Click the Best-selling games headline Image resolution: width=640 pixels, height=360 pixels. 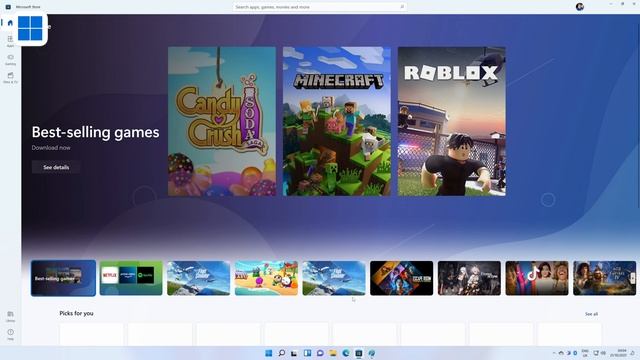click(x=96, y=132)
